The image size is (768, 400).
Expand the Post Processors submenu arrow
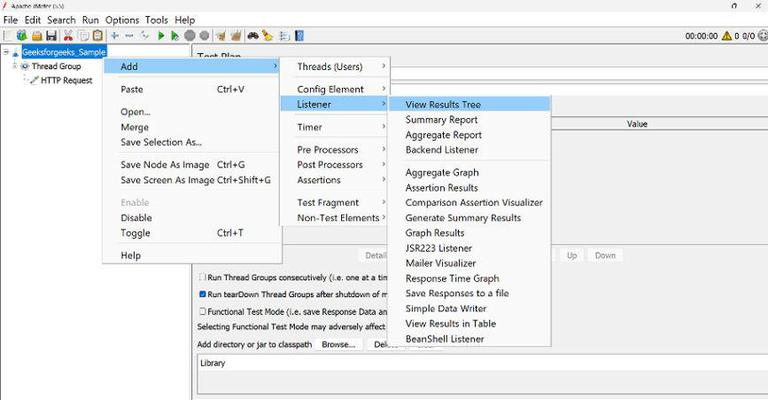[384, 165]
